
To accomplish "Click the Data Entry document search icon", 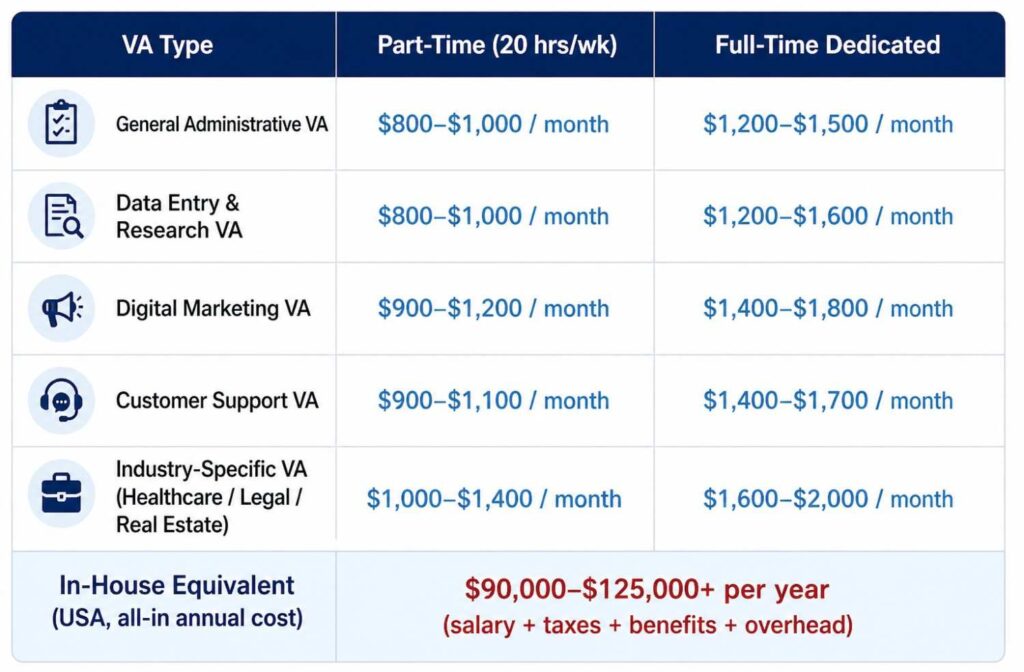I will pyautogui.click(x=61, y=215).
